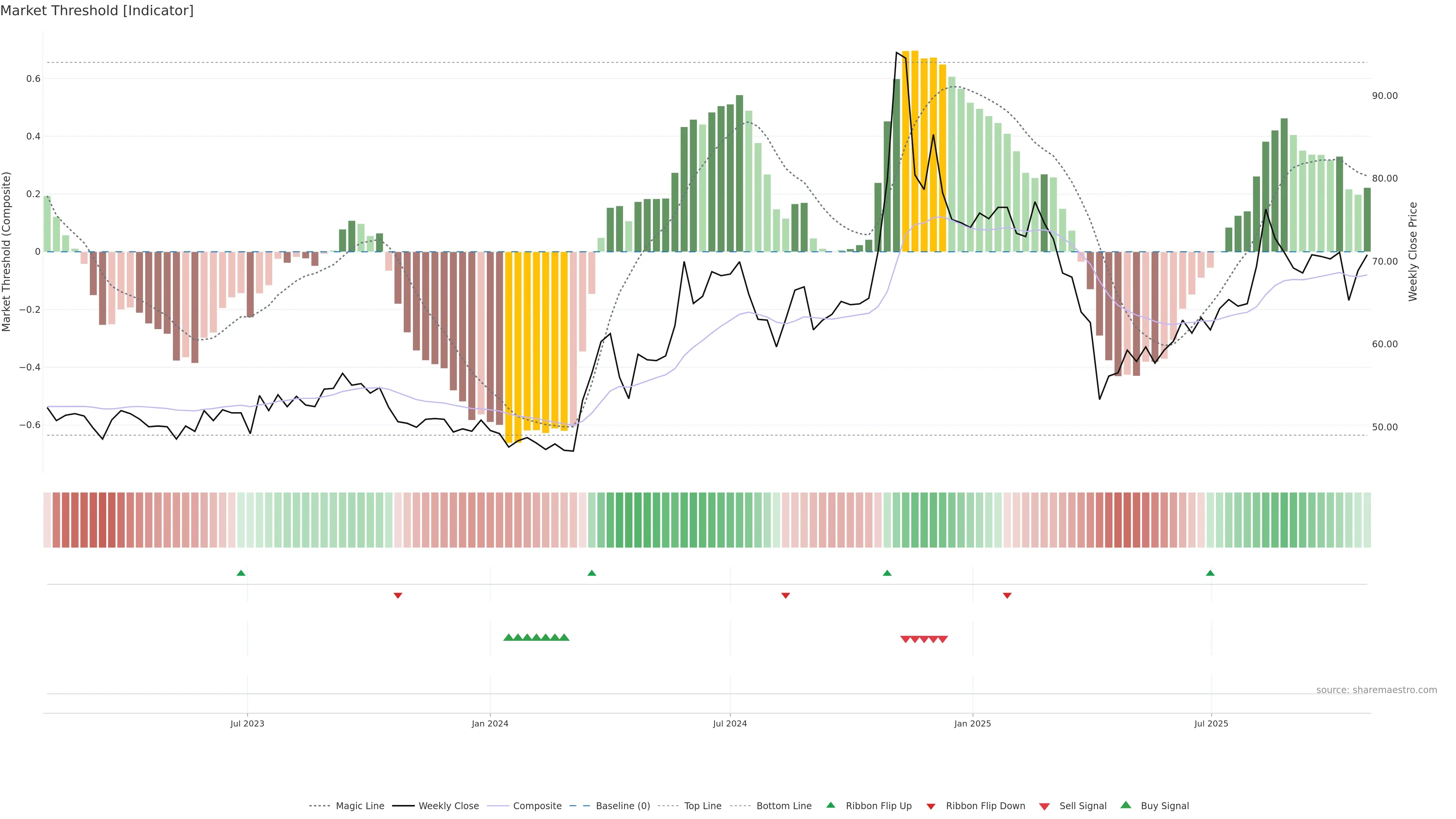Click Ribbon Flip Down legend triangle icon
Viewport: 1456px width, 819px height.
pos(931,806)
